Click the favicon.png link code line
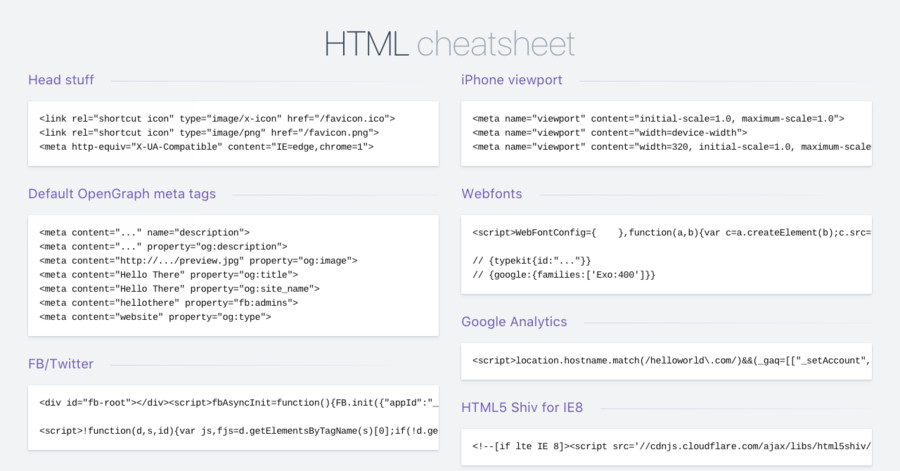 click(209, 132)
